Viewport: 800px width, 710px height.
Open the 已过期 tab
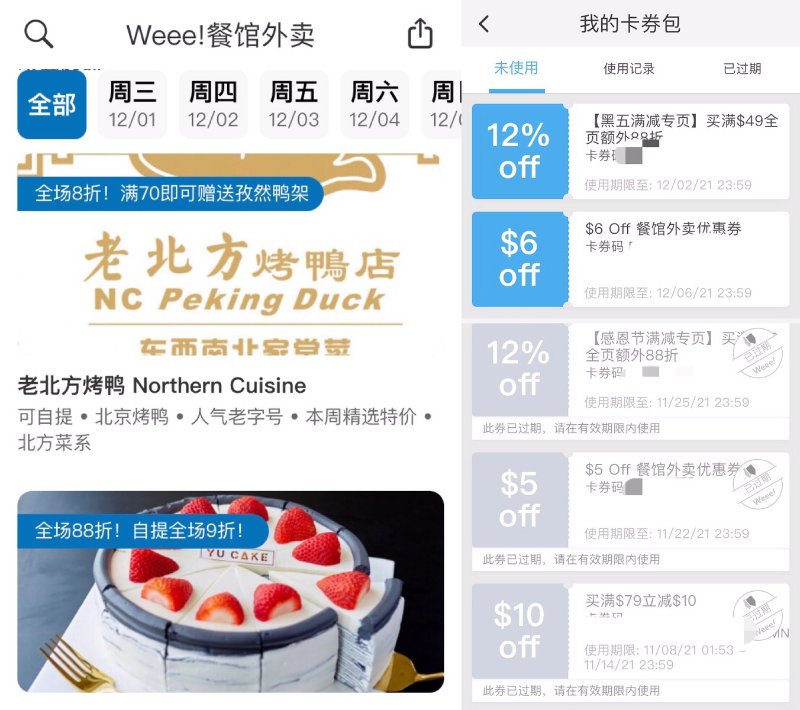[x=742, y=68]
